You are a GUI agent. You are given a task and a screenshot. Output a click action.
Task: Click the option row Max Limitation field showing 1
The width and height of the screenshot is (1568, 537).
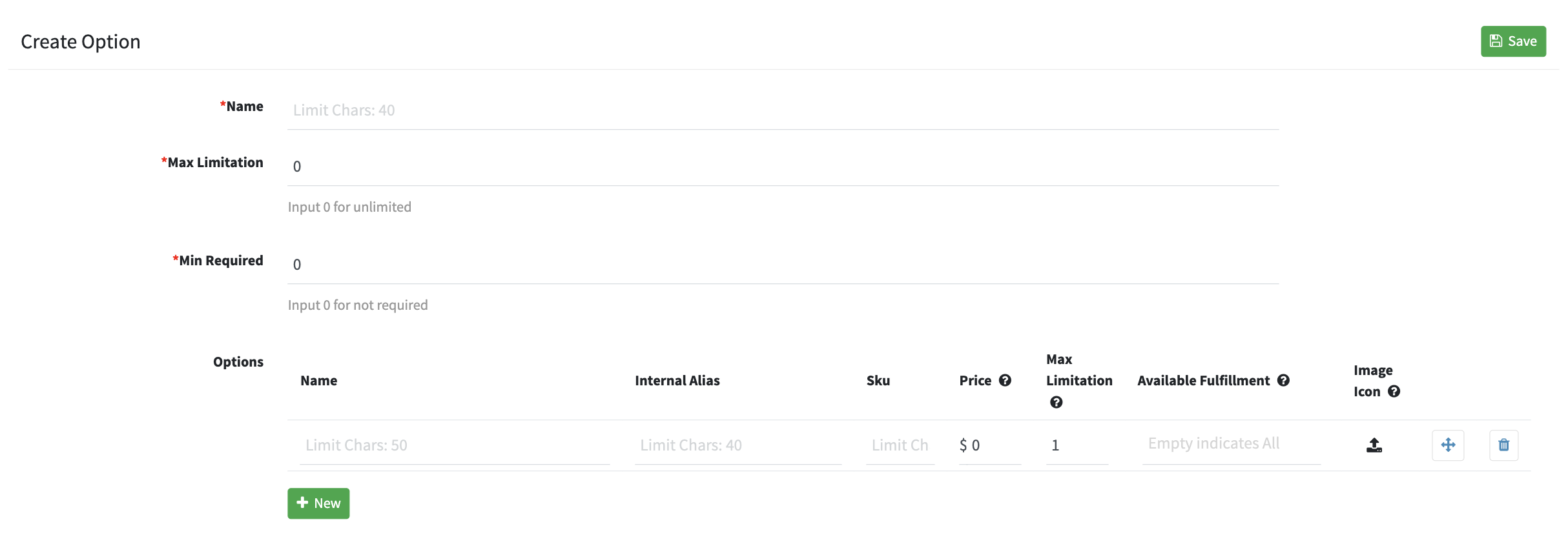click(x=1077, y=445)
